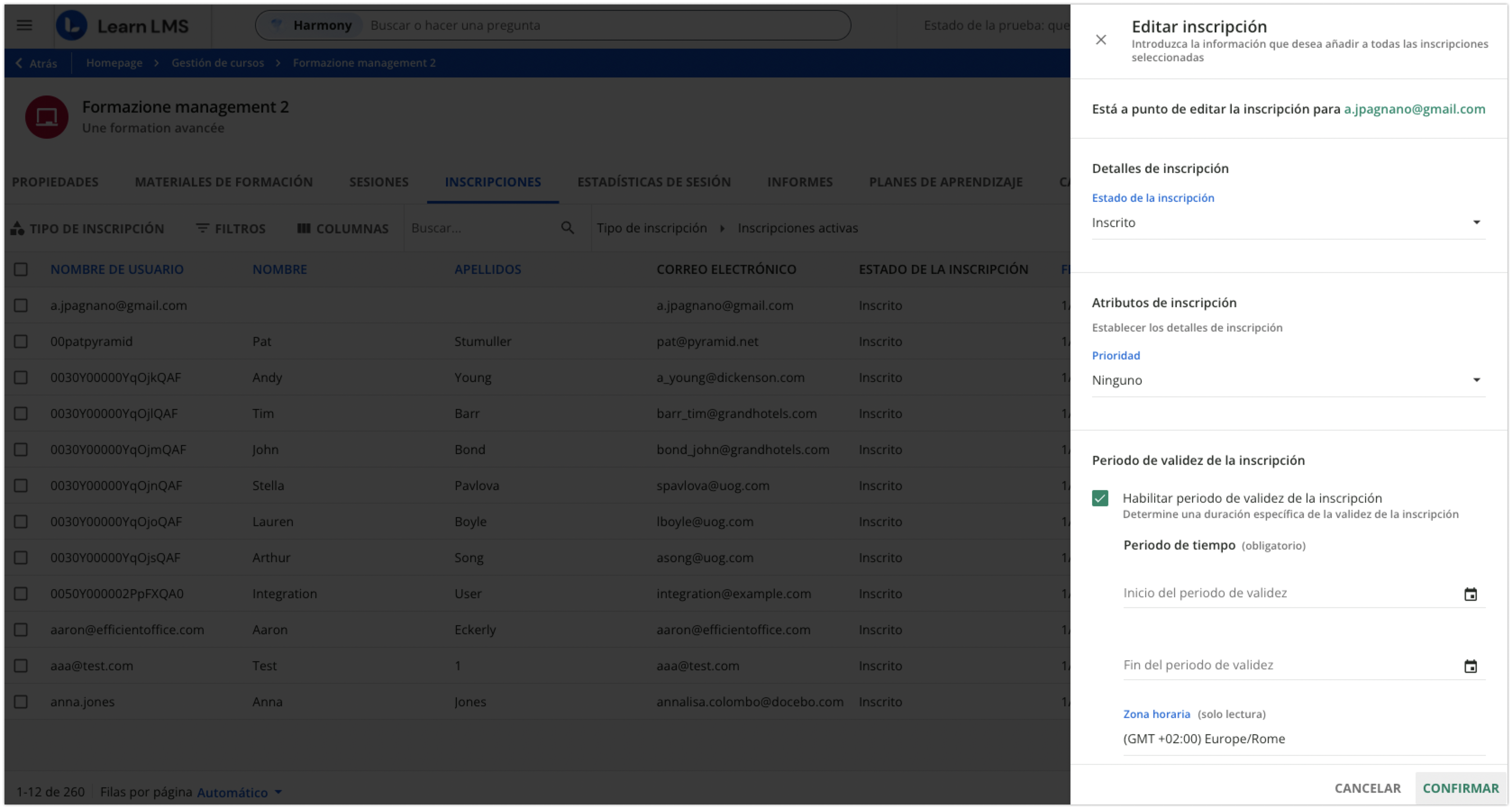Switch to the Informes tab
The width and height of the screenshot is (1512, 809).
[x=799, y=182]
